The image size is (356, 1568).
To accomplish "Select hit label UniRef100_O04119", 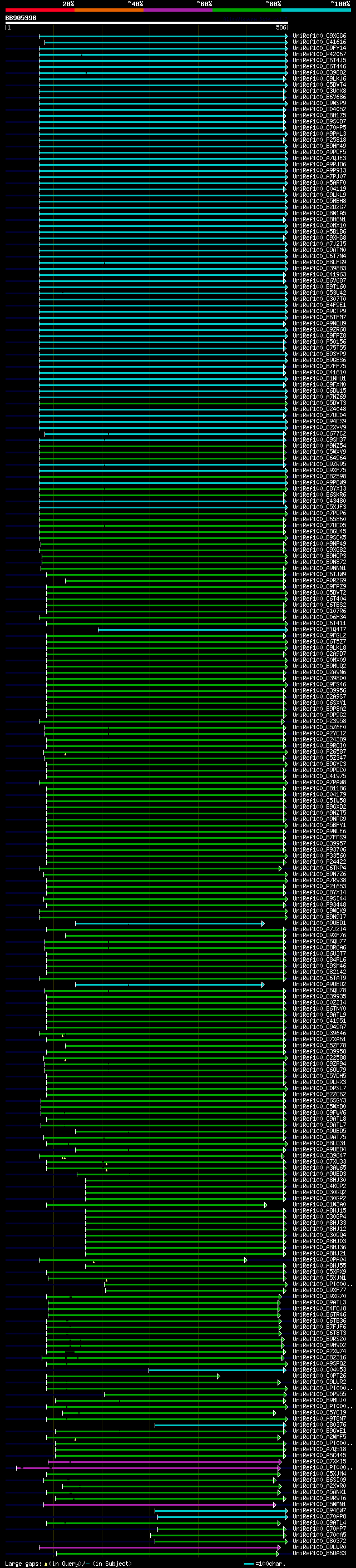I will click(319, 189).
